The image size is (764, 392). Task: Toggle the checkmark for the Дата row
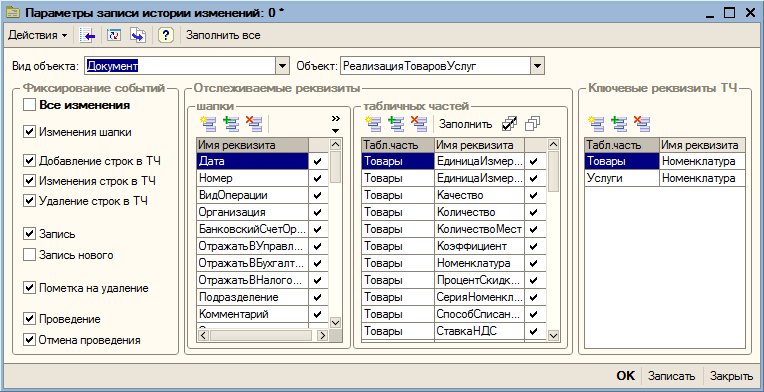[x=318, y=161]
